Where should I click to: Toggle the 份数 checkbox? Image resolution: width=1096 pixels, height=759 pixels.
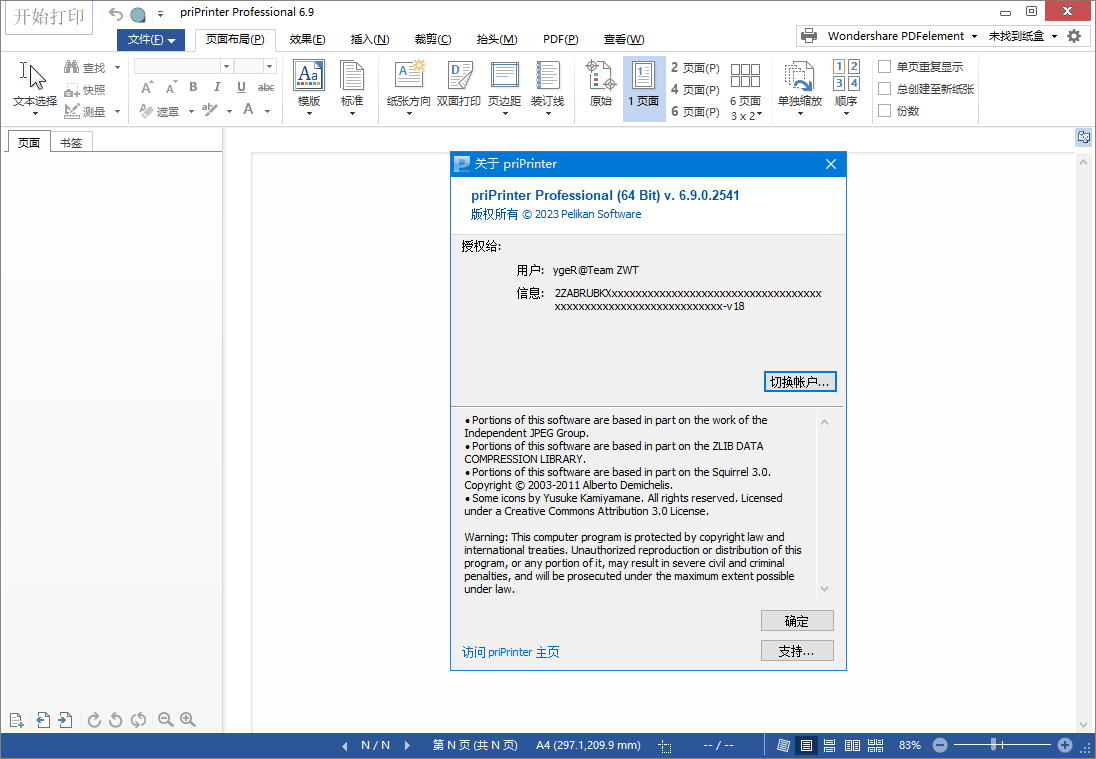click(x=884, y=111)
